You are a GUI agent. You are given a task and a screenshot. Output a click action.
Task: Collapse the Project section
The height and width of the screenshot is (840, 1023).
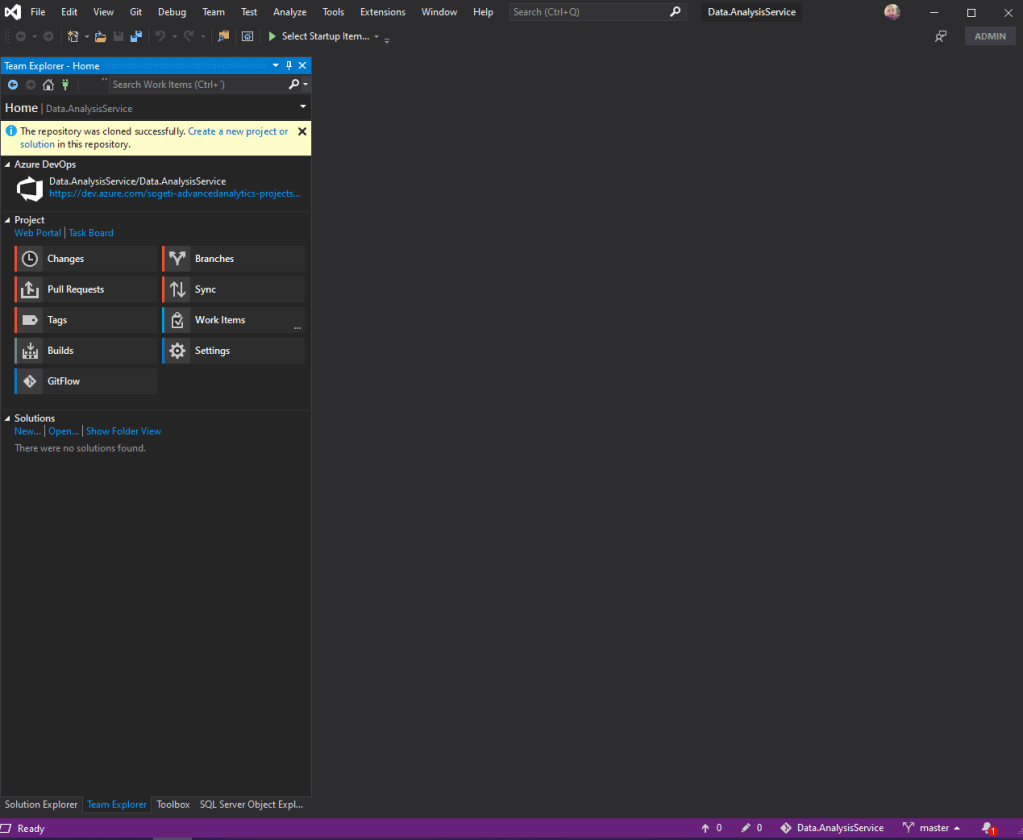(8, 220)
